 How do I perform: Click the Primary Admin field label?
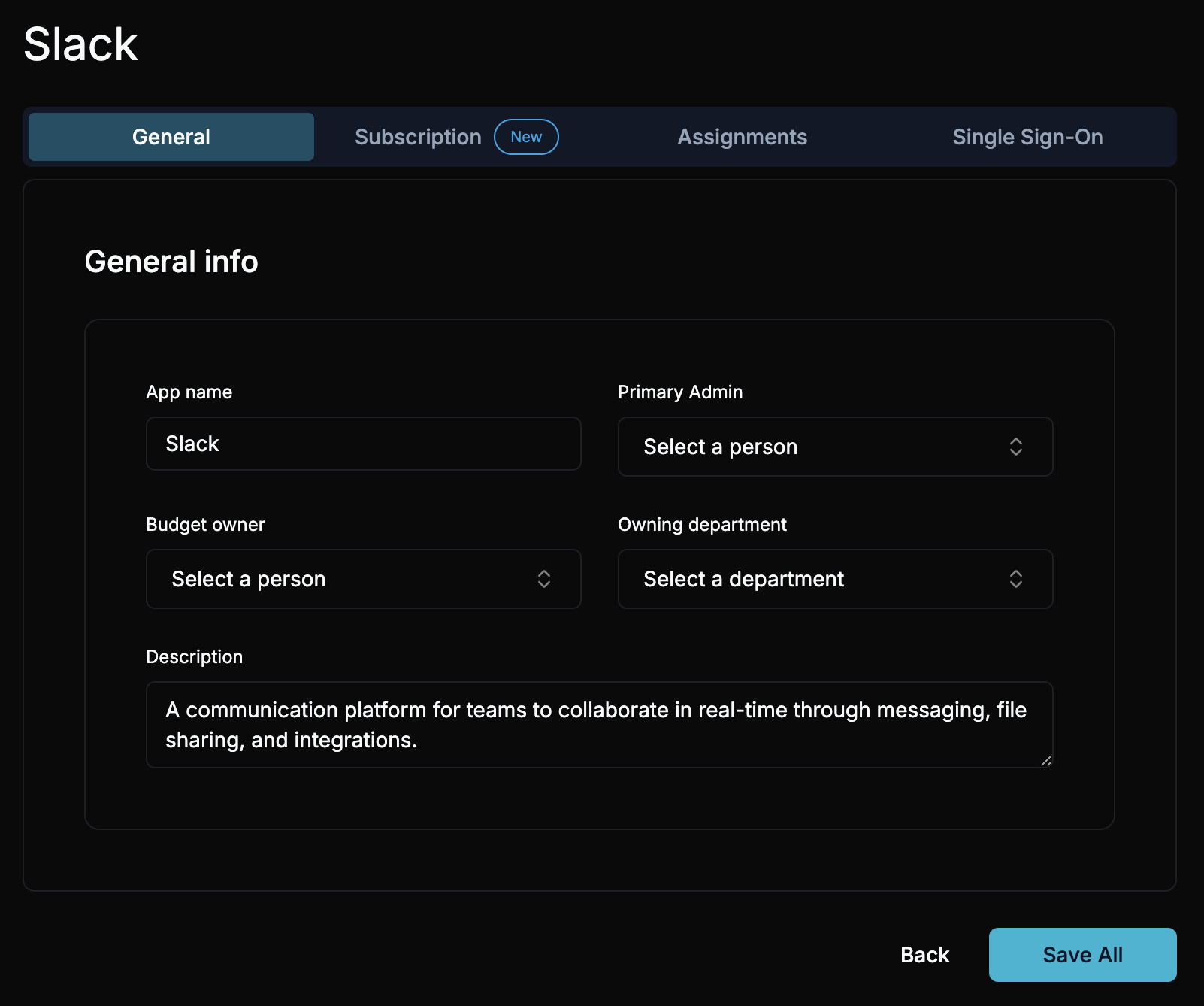coord(679,392)
